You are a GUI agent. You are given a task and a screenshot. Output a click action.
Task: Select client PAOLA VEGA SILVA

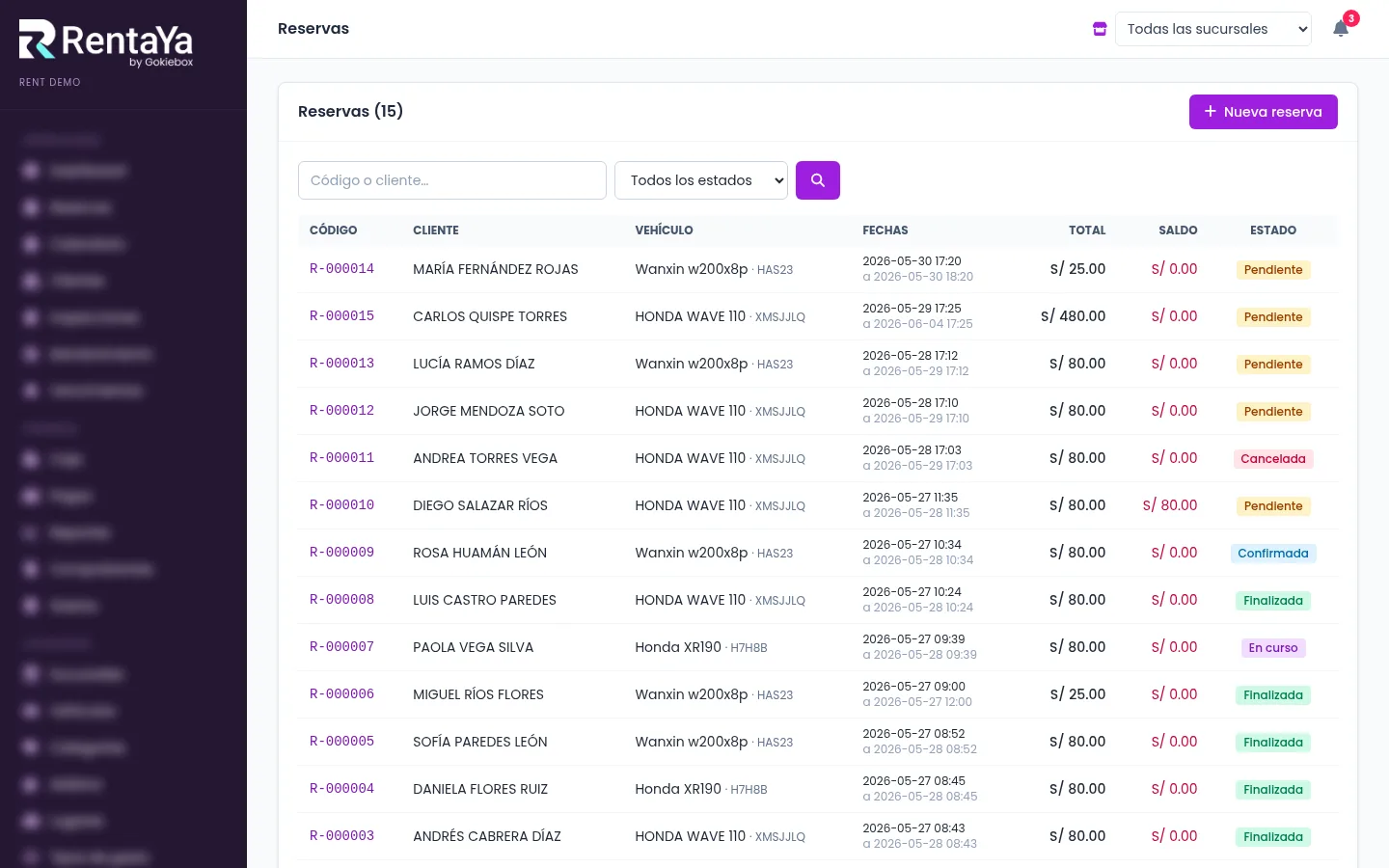(473, 647)
